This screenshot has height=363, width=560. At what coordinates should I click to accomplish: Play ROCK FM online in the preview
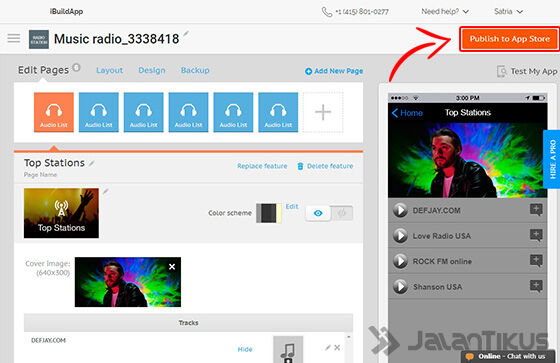pos(400,261)
